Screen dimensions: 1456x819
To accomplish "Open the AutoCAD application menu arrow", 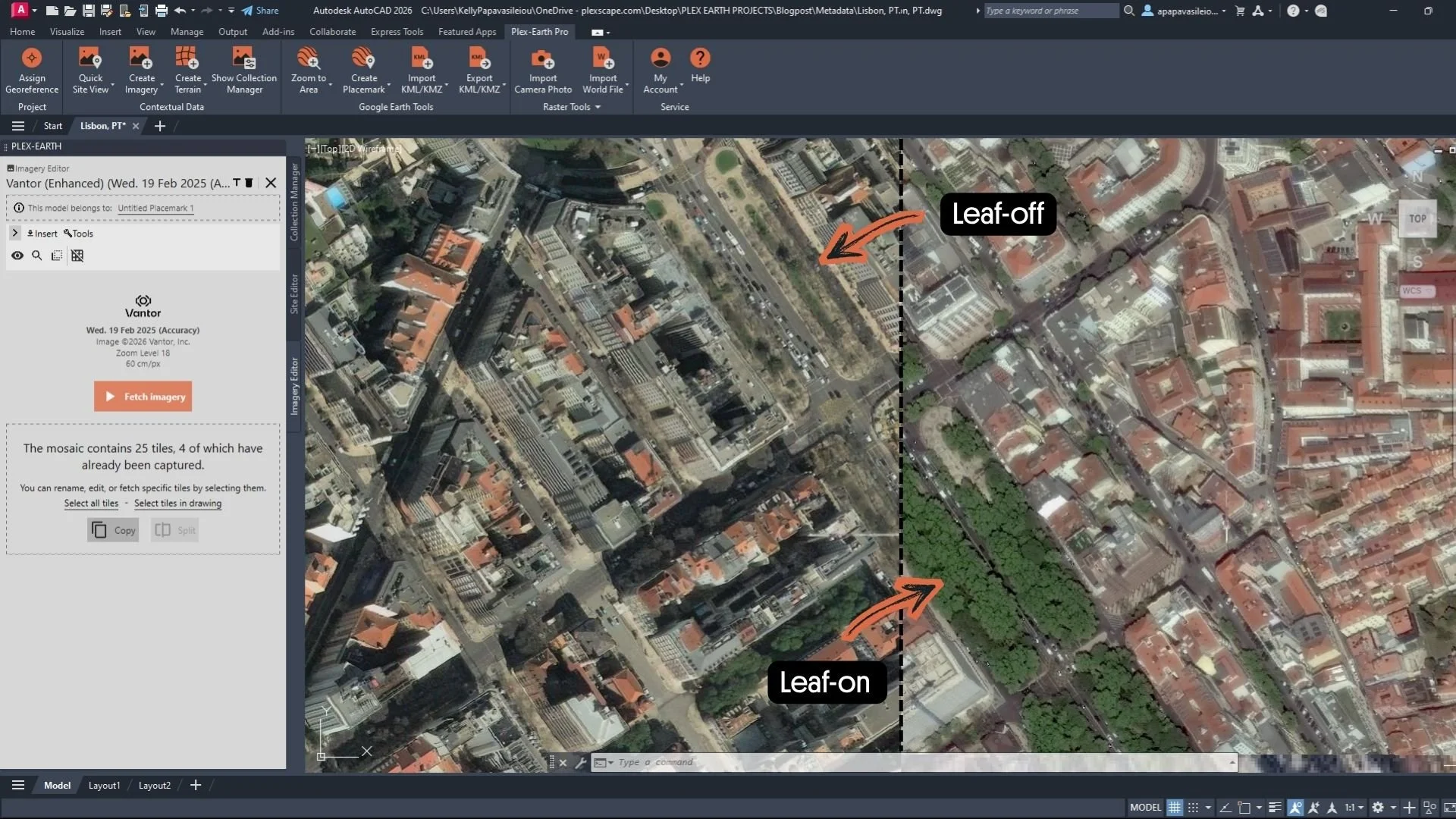I will pos(34,11).
